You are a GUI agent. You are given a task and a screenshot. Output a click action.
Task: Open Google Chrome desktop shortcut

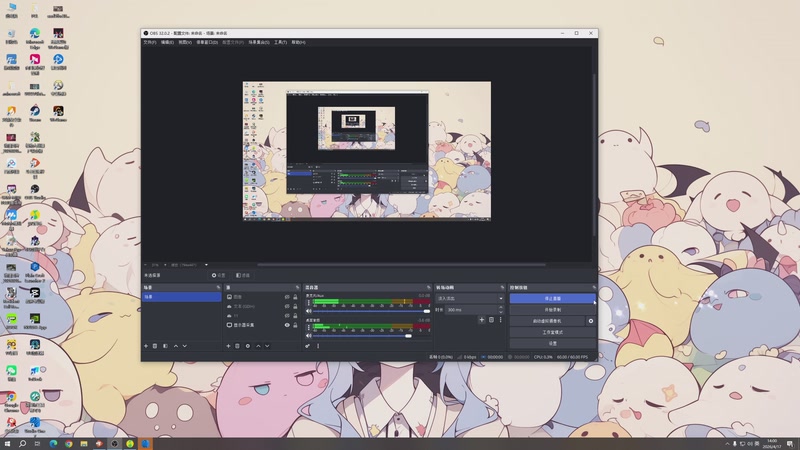tap(11, 402)
